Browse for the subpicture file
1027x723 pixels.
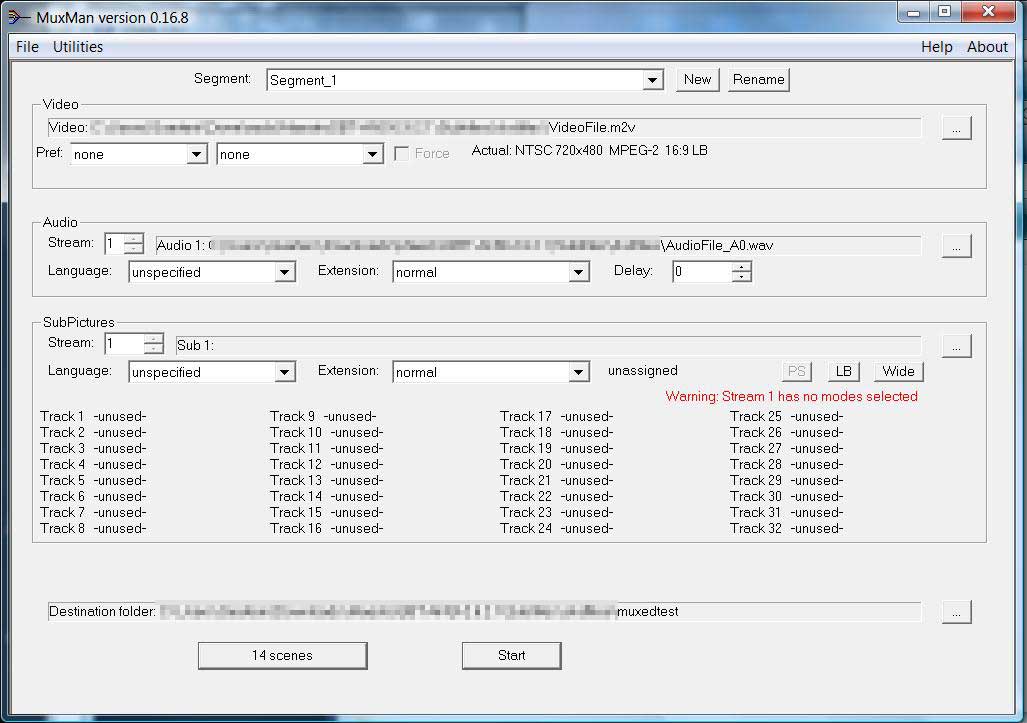coord(956,346)
